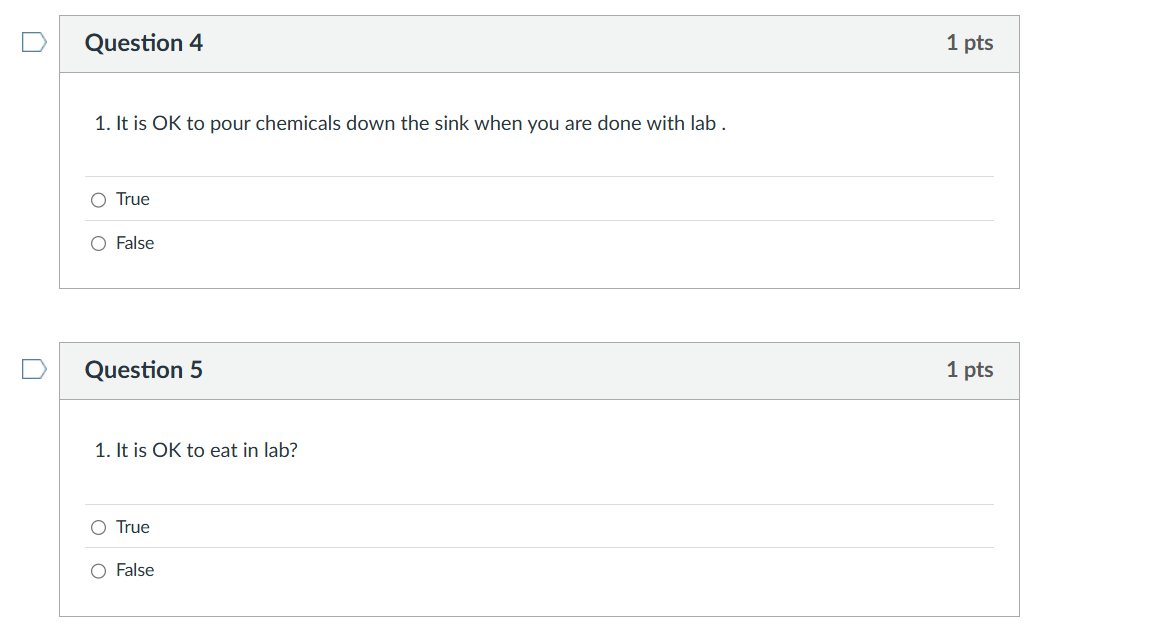Click the middle of Question 5's gray header bar

coord(539,371)
